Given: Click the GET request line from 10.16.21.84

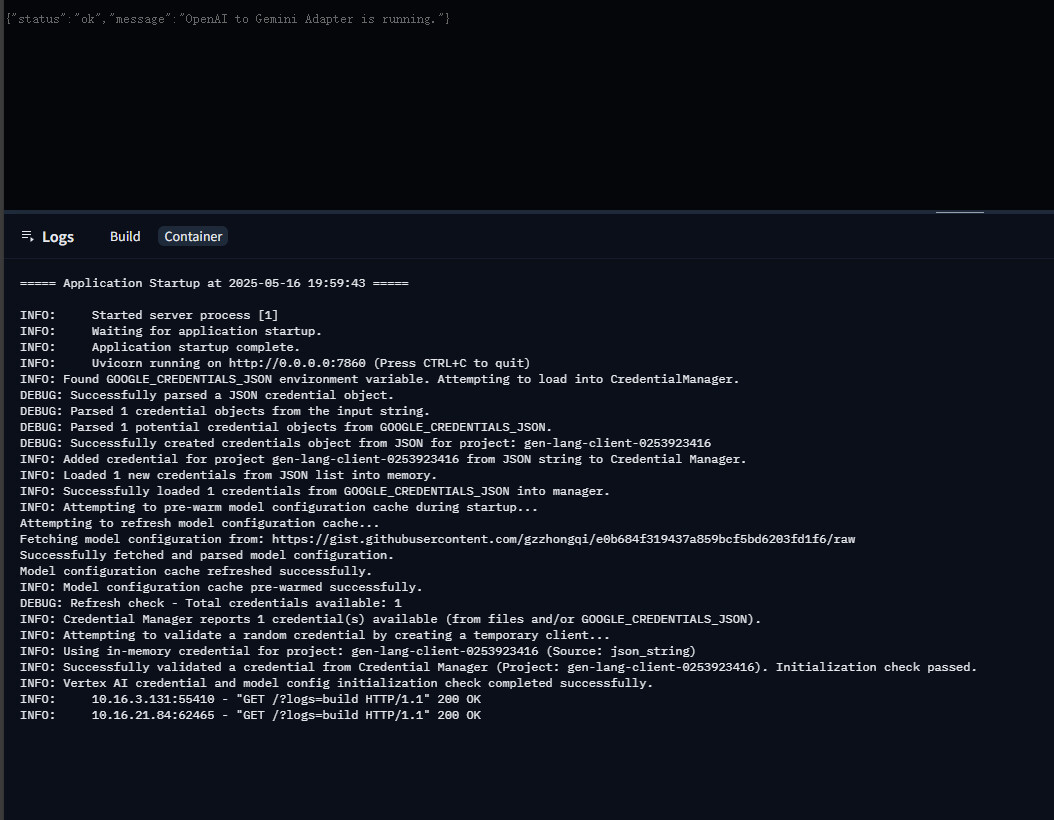Looking at the screenshot, I should (x=250, y=715).
